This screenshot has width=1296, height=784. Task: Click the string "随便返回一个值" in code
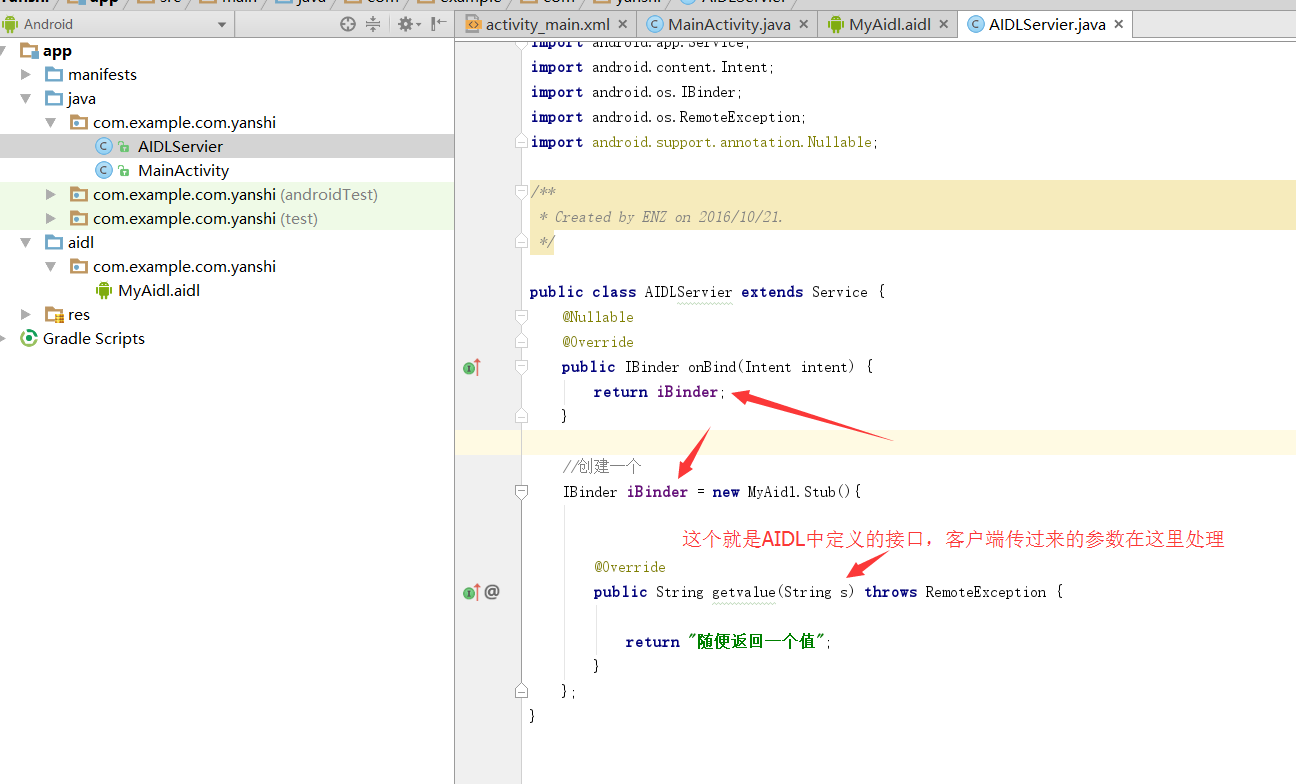point(755,642)
